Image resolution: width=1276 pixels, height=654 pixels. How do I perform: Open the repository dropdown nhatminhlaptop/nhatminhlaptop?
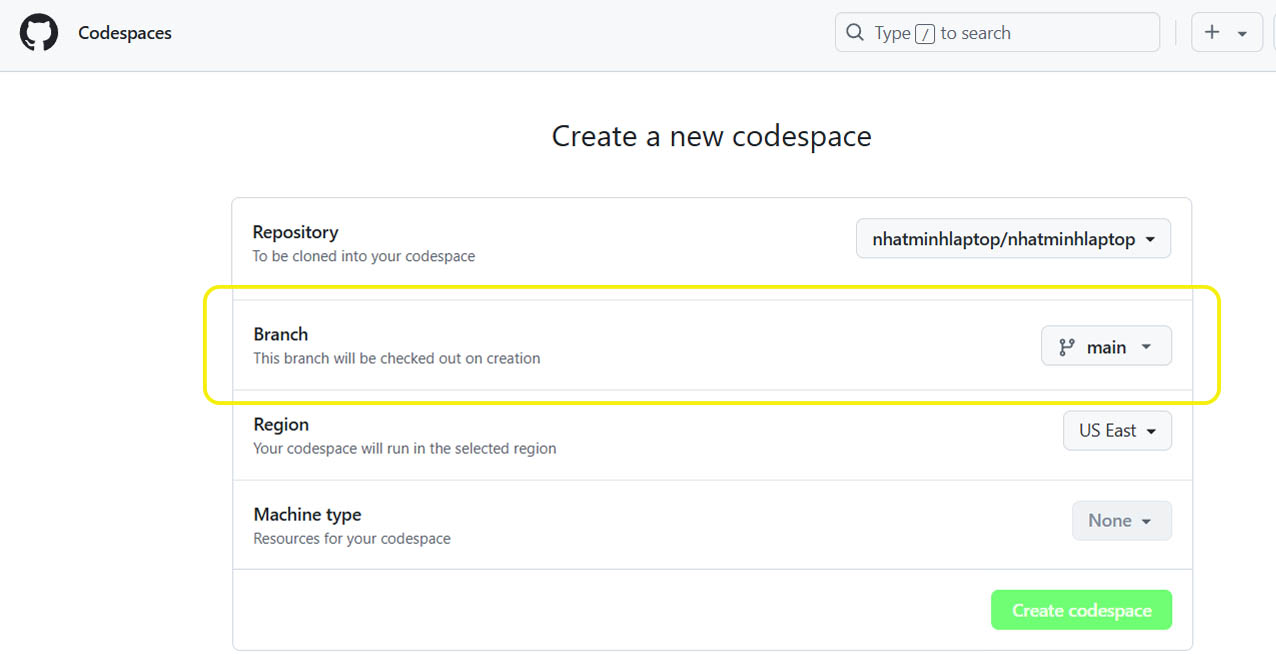tap(1013, 239)
